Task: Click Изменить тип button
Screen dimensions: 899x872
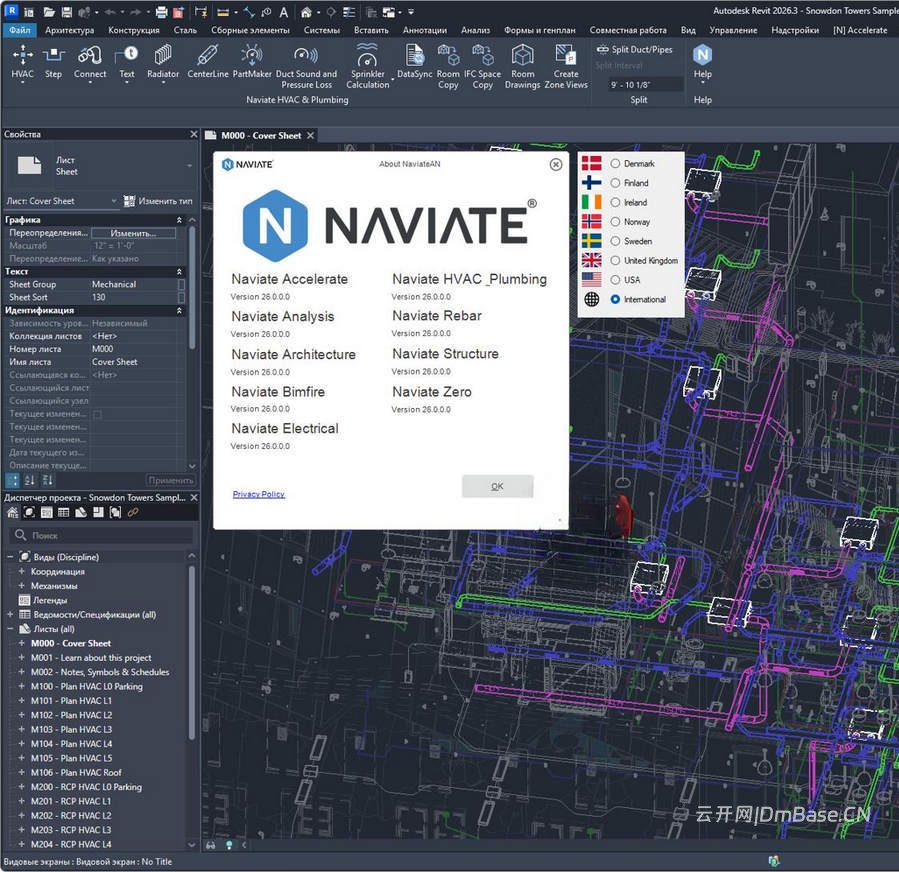Action: tap(159, 201)
